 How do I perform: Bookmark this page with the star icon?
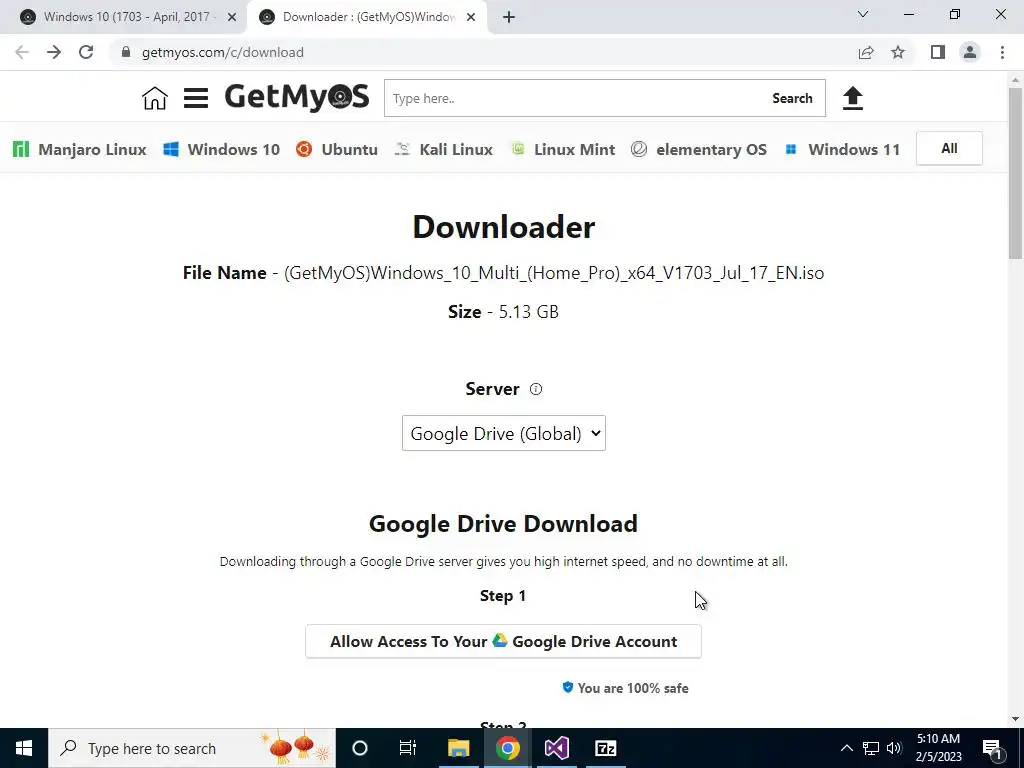coord(898,52)
